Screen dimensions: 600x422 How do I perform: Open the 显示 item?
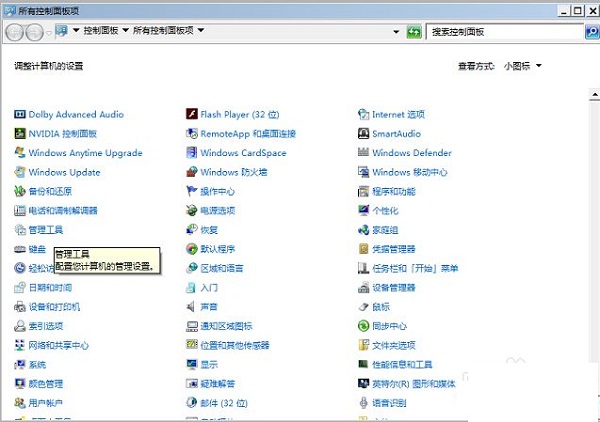coord(209,365)
